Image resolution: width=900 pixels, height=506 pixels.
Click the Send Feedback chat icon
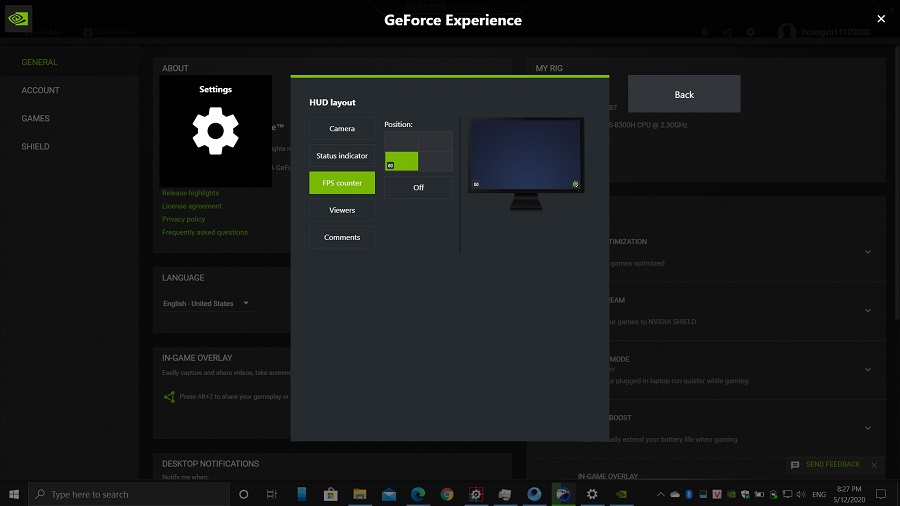[795, 465]
